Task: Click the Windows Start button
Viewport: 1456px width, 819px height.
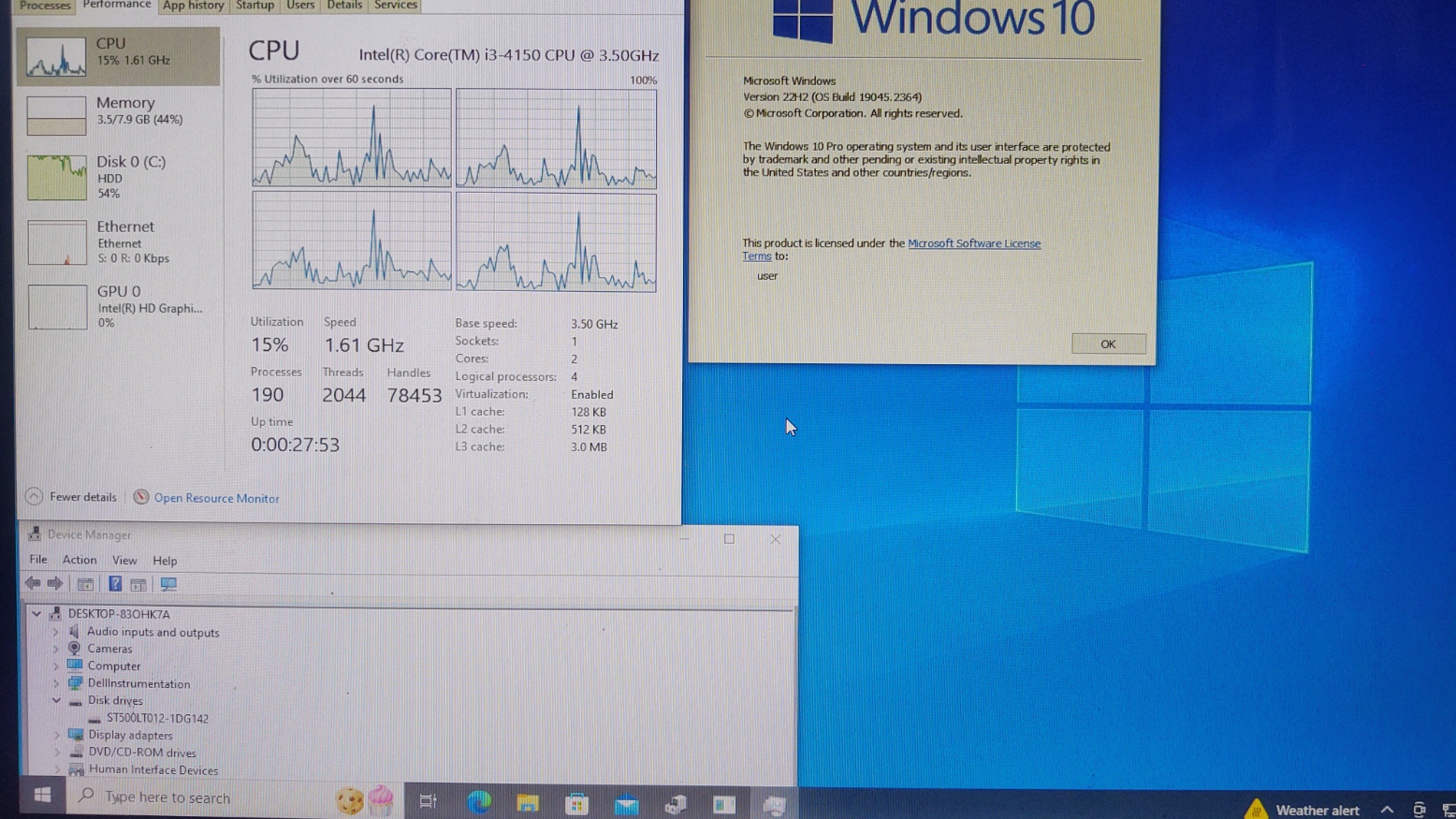Action: tap(42, 796)
